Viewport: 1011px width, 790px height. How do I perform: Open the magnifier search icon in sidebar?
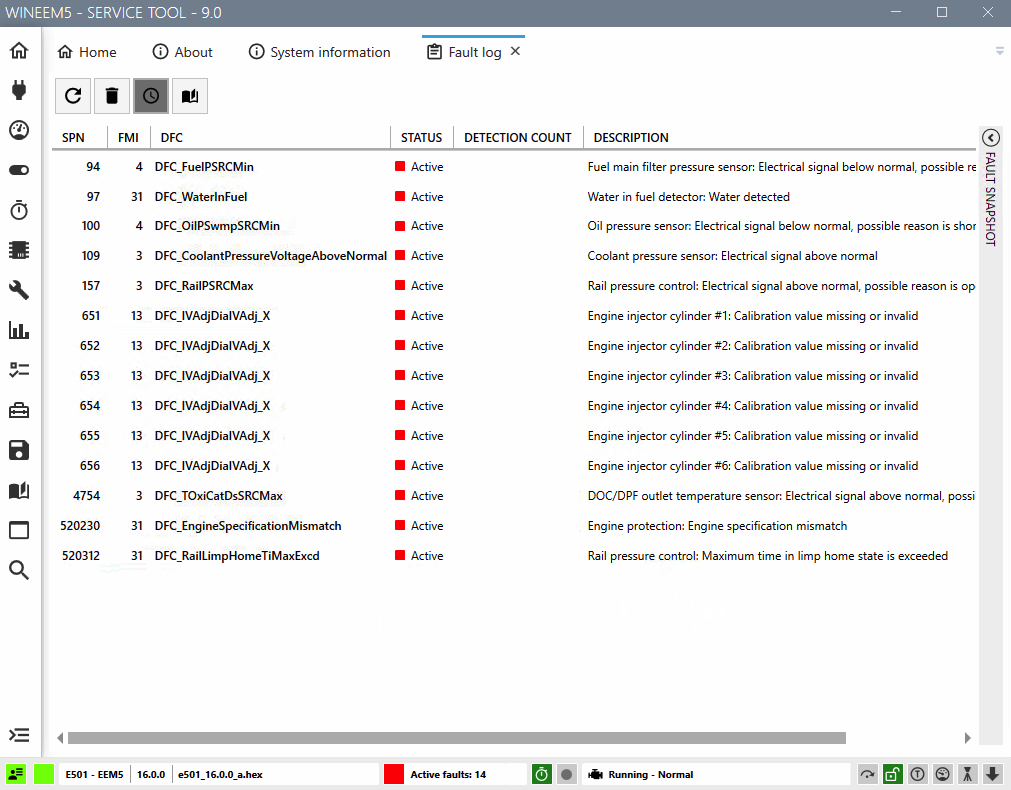pos(19,570)
